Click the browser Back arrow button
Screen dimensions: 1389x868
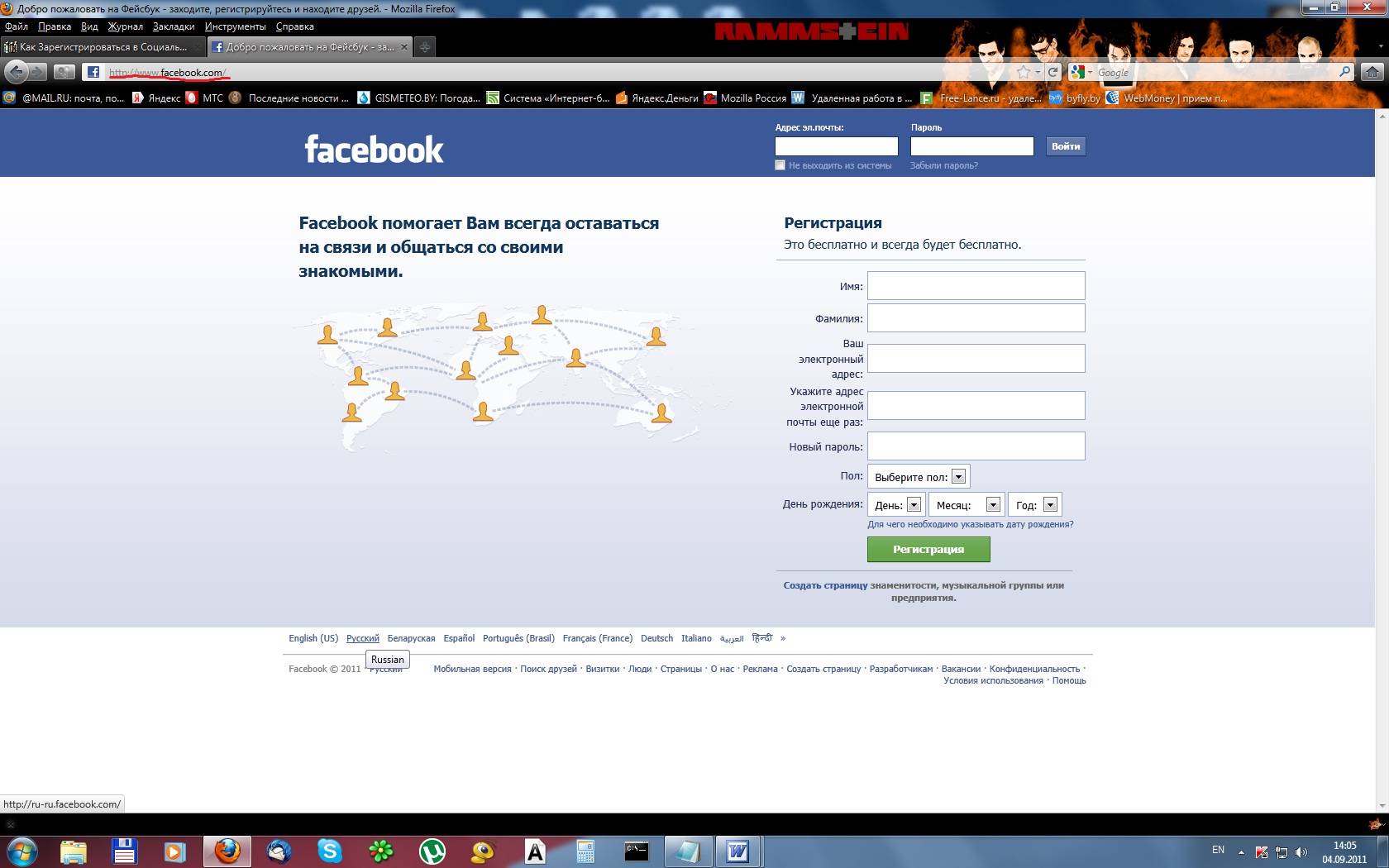(x=16, y=72)
